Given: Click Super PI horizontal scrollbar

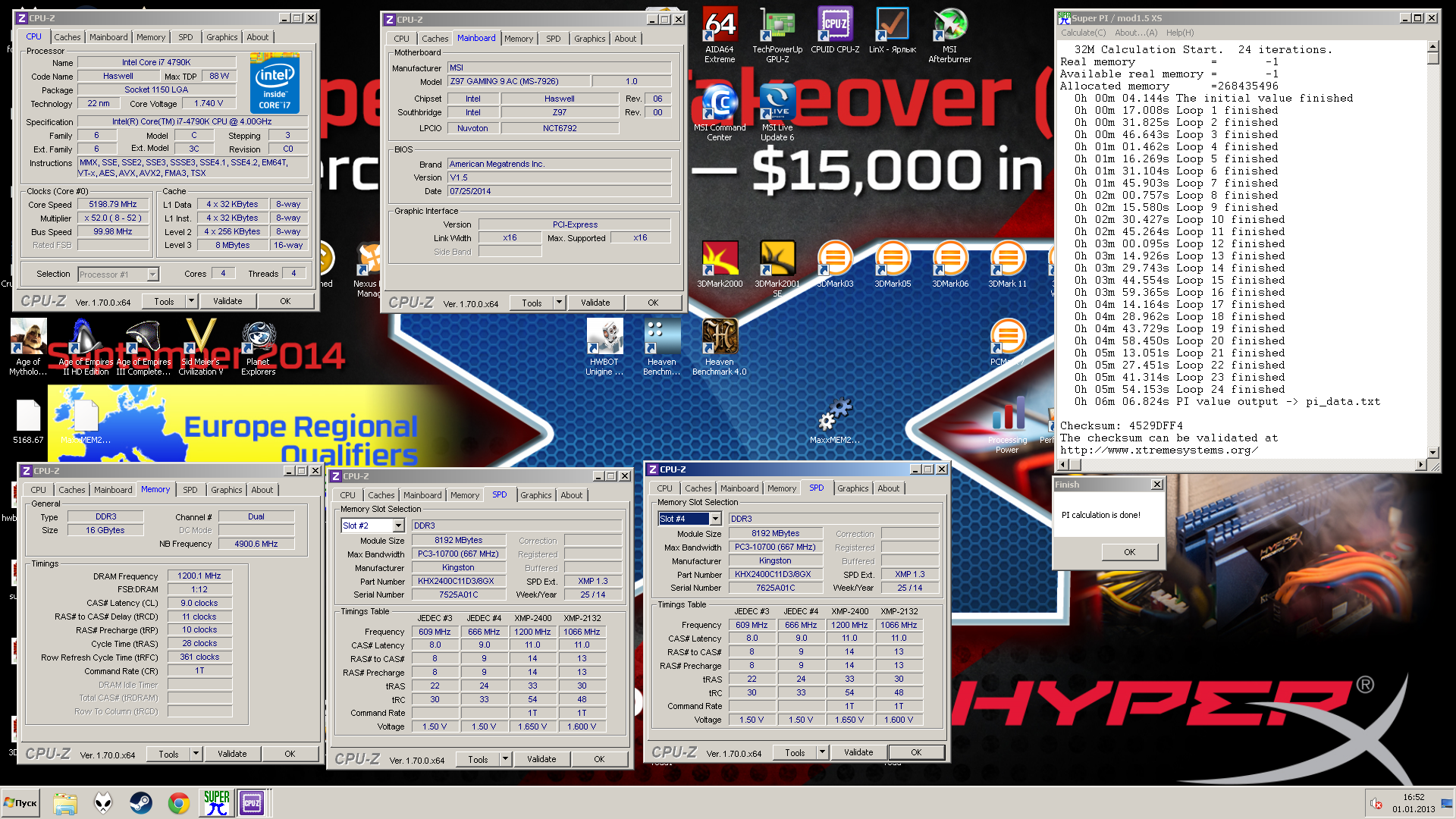Looking at the screenshot, I should click(x=1242, y=464).
